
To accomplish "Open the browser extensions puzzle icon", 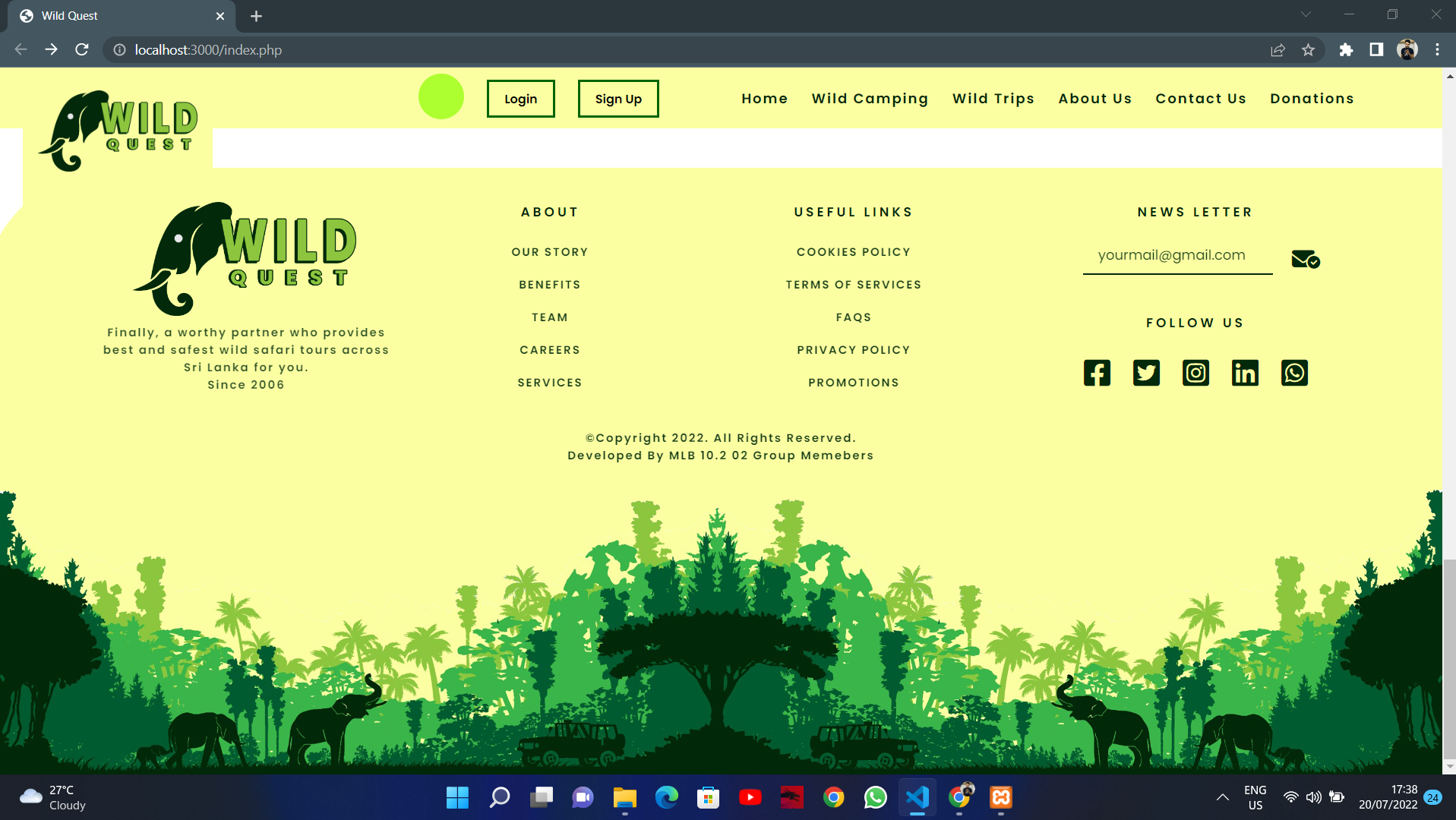I will point(1346,49).
